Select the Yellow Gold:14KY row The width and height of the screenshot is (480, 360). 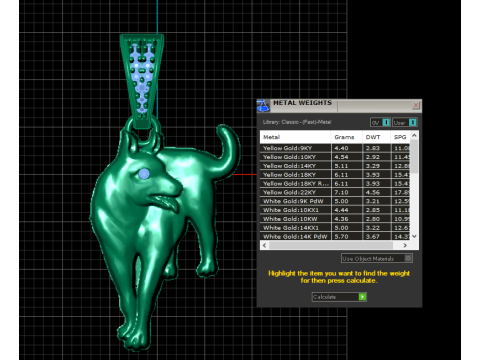335,166
